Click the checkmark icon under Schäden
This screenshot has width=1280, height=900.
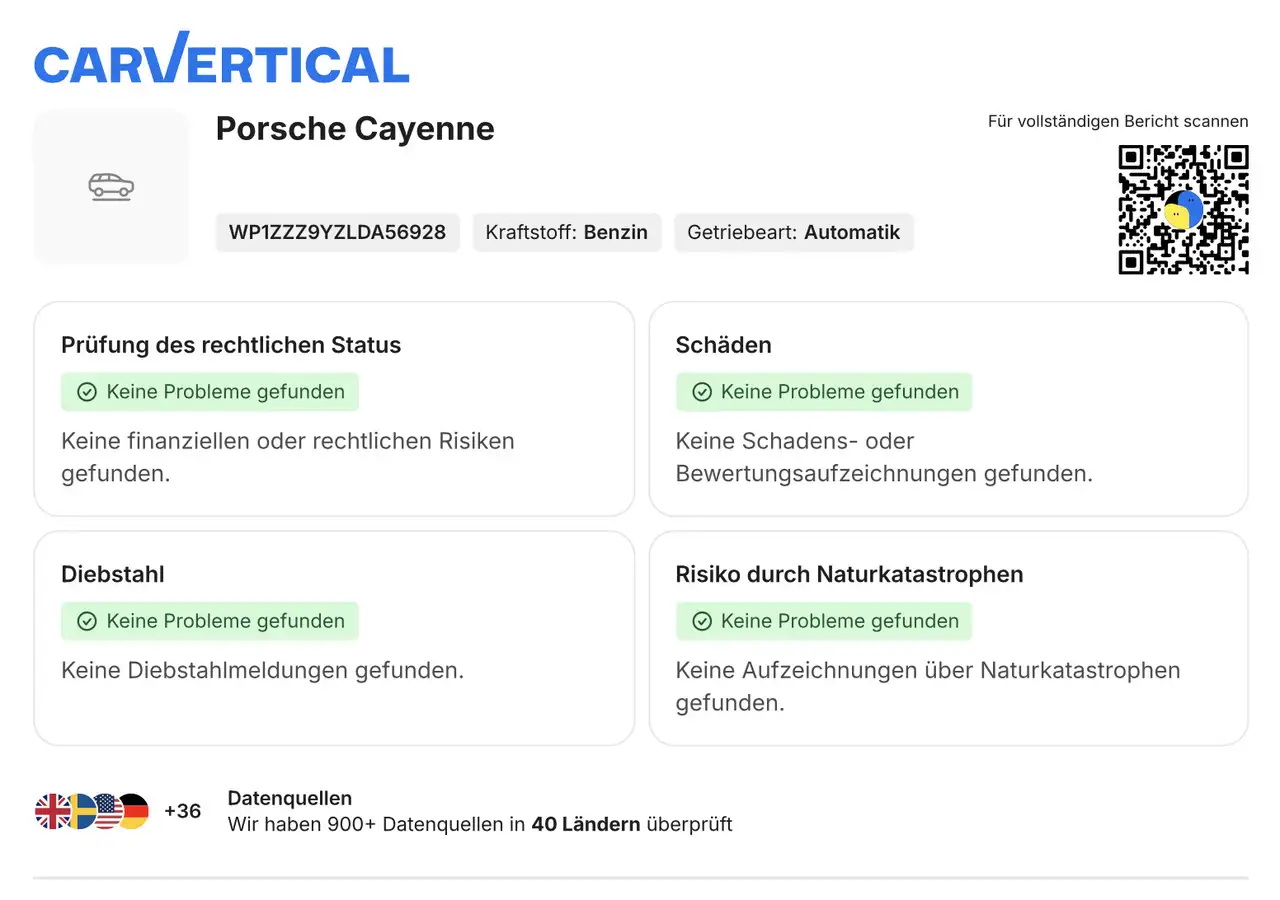tap(702, 392)
